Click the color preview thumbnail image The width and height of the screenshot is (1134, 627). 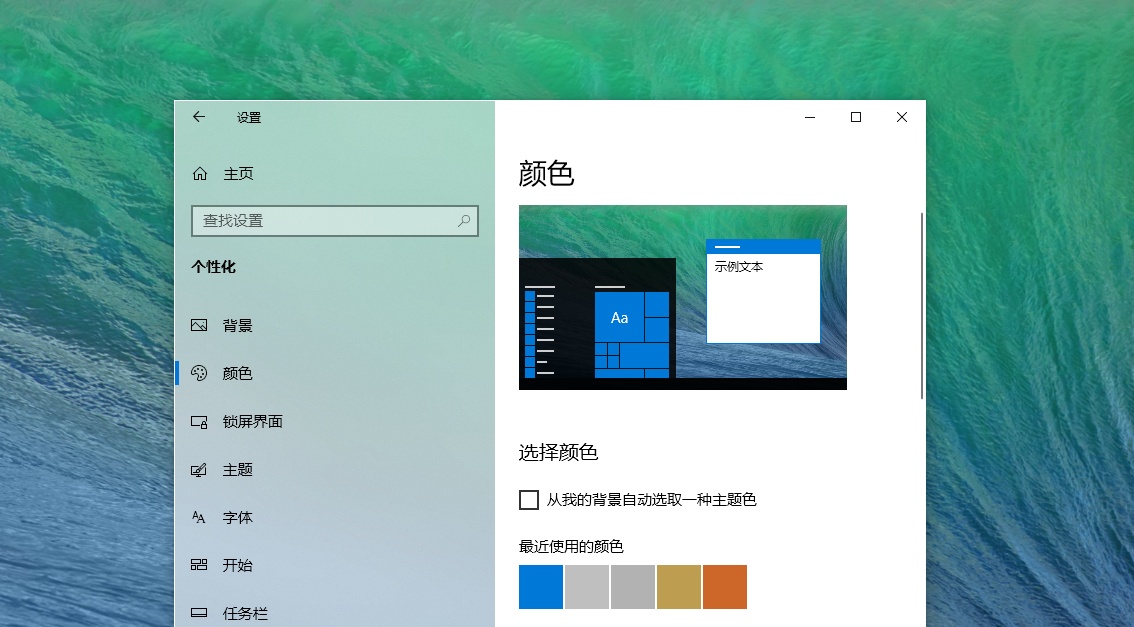[x=683, y=297]
